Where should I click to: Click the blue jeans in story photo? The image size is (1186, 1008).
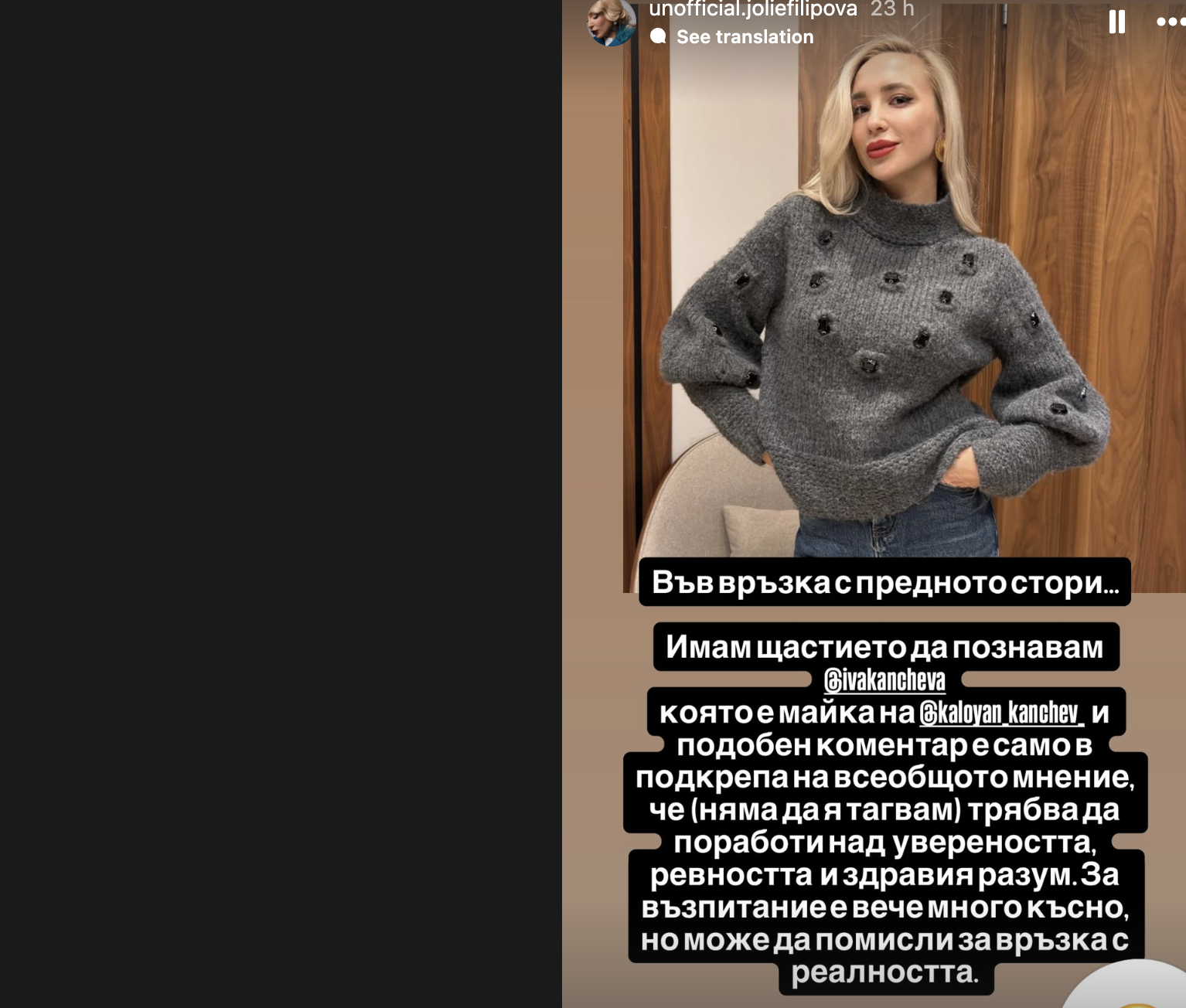tap(897, 526)
